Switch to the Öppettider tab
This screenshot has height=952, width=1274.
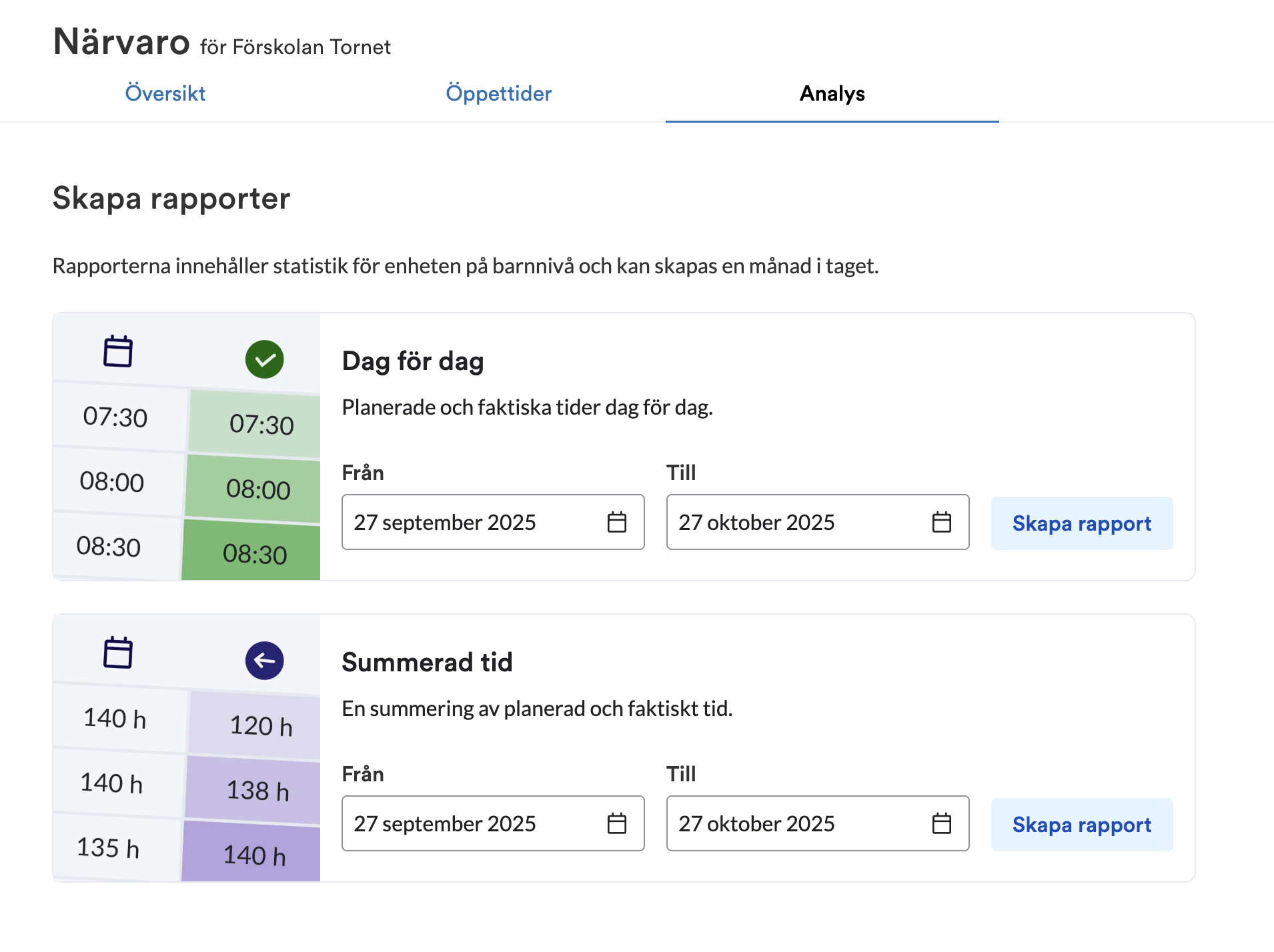[x=499, y=93]
